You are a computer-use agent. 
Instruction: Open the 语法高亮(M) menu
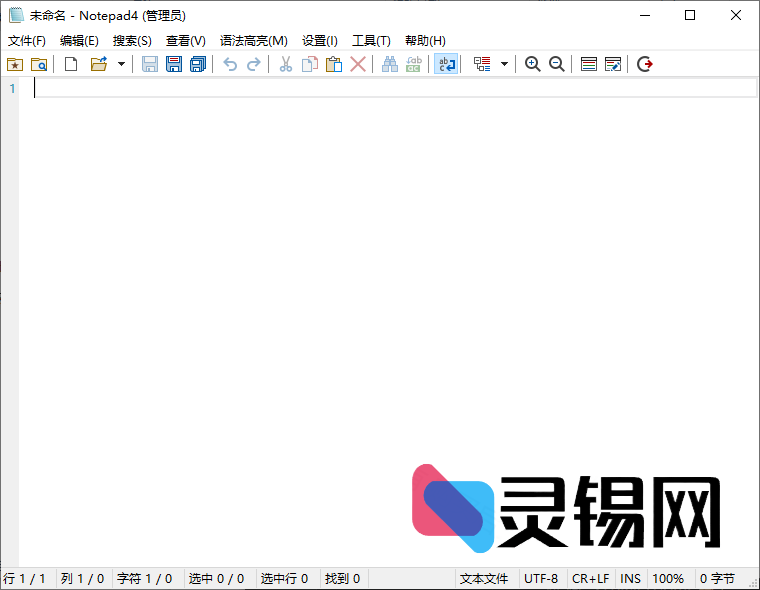point(253,41)
